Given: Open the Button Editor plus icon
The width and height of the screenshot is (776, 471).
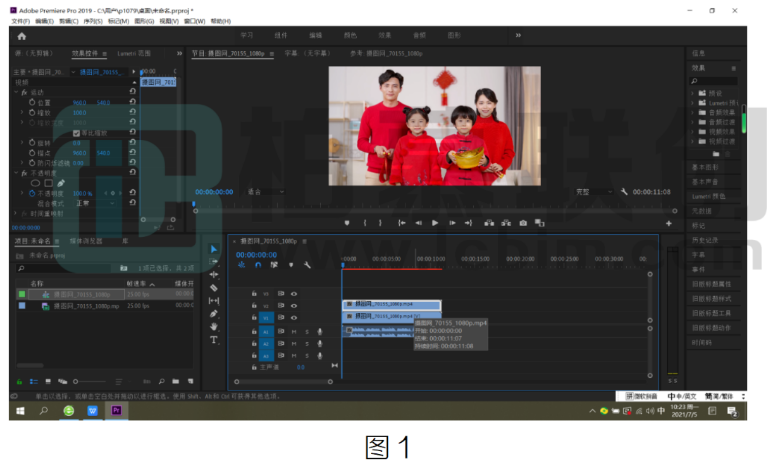Looking at the screenshot, I should tap(669, 224).
